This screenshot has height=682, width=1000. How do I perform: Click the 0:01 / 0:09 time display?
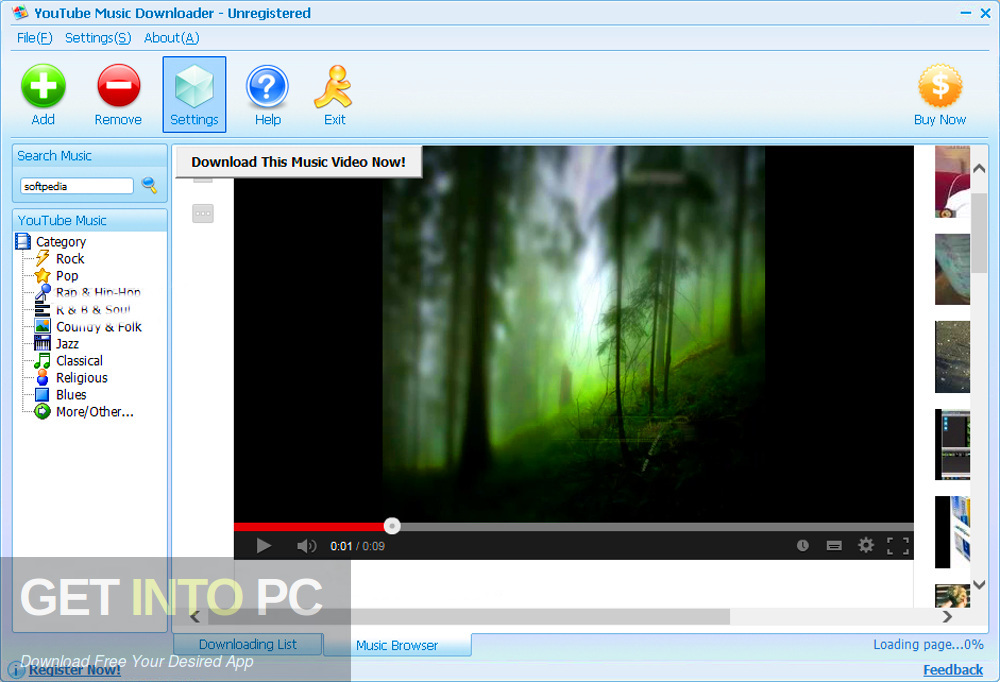357,546
